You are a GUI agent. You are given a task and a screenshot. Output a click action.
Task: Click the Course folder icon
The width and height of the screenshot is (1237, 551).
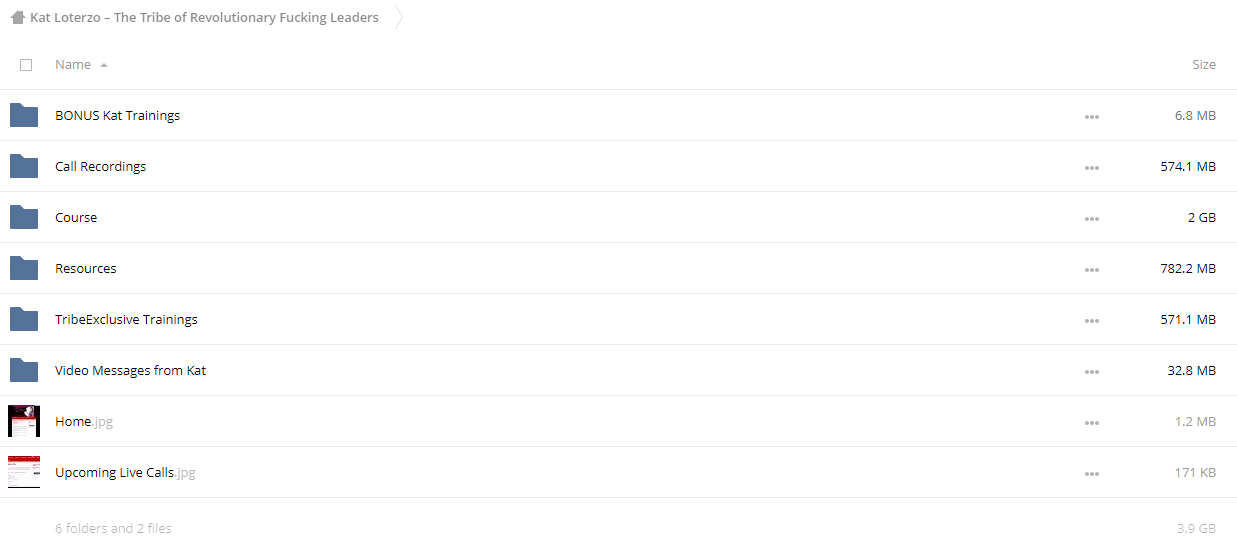point(24,217)
